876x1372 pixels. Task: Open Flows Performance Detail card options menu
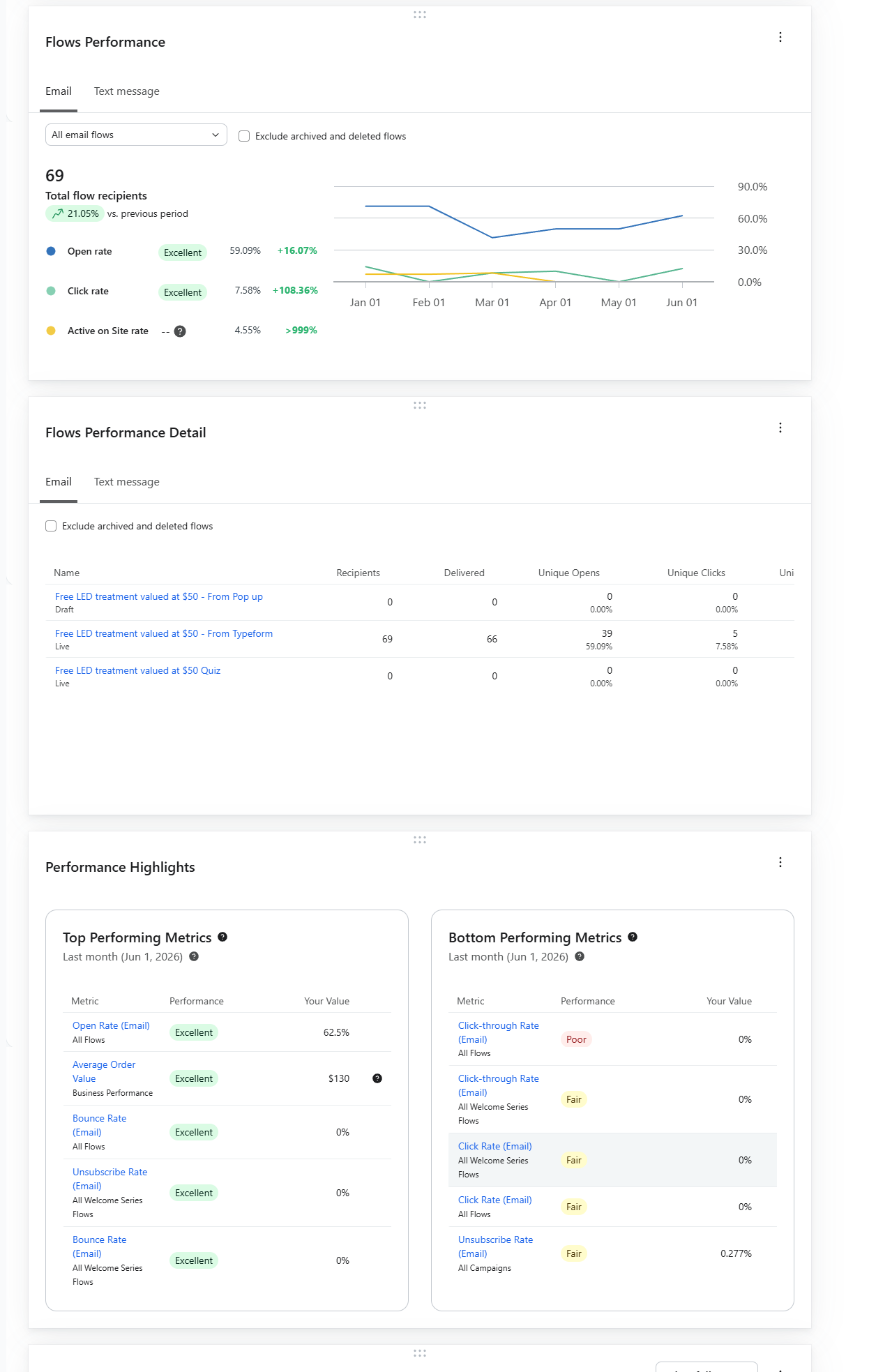780,428
